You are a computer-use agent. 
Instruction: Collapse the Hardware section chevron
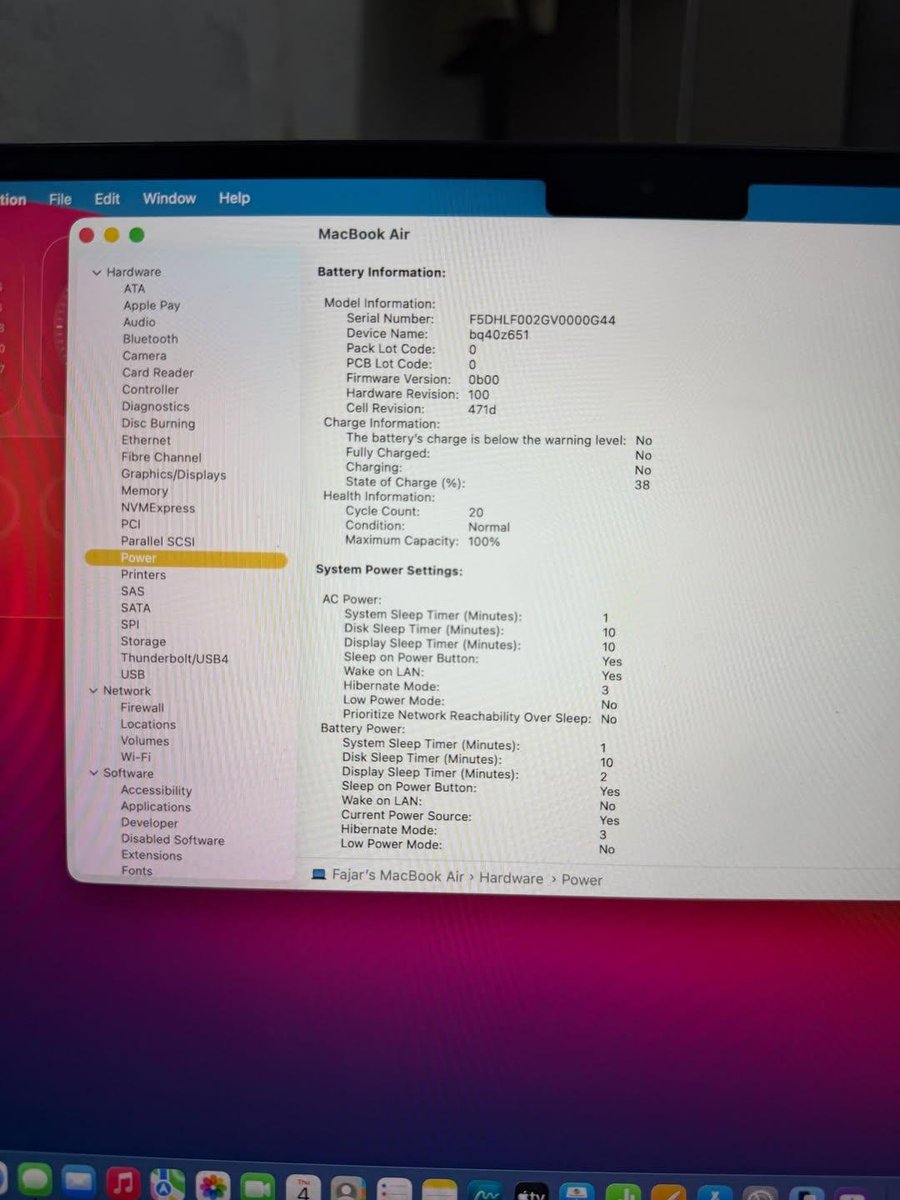pos(97,272)
